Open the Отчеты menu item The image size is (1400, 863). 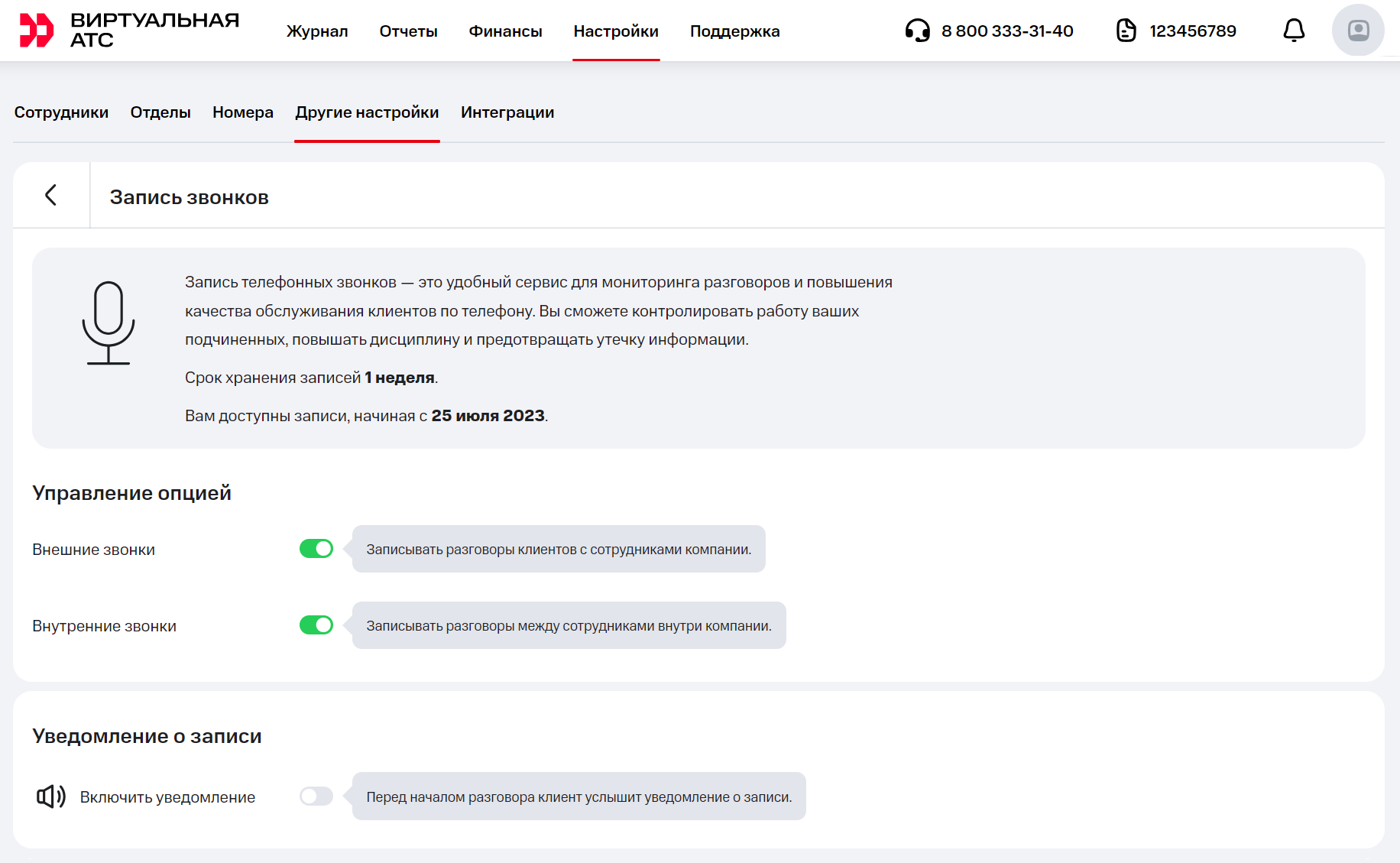tap(408, 31)
